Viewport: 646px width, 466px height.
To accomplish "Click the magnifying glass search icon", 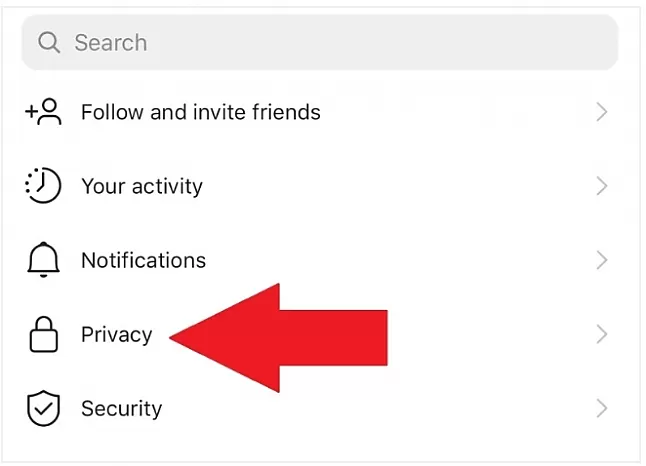I will click(x=49, y=42).
